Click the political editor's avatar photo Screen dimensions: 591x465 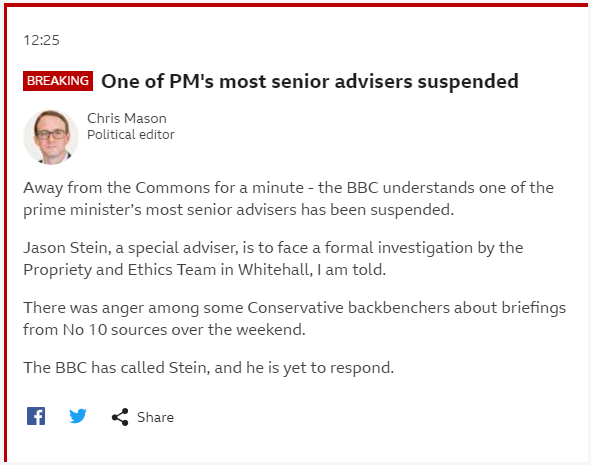pyautogui.click(x=51, y=137)
